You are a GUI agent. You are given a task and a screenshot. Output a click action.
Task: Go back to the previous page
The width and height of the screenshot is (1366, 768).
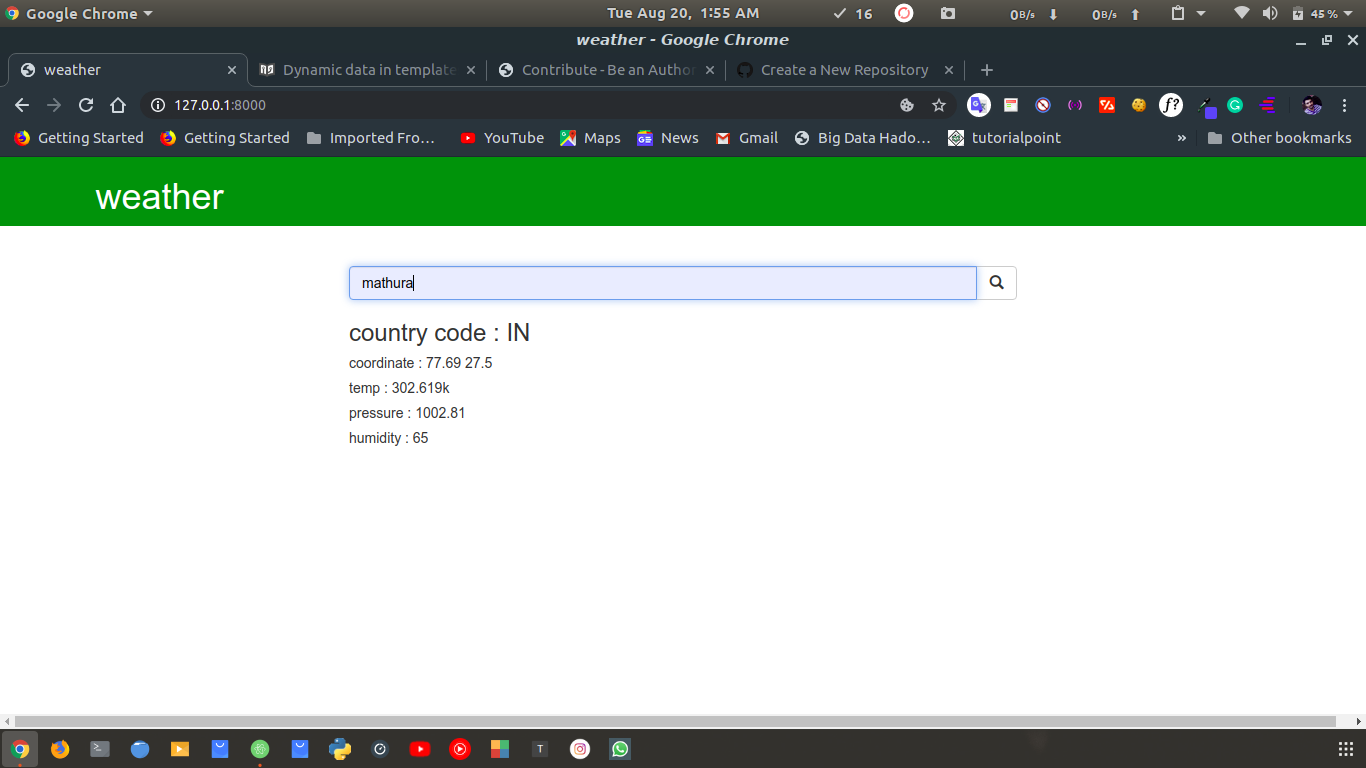pos(22,105)
